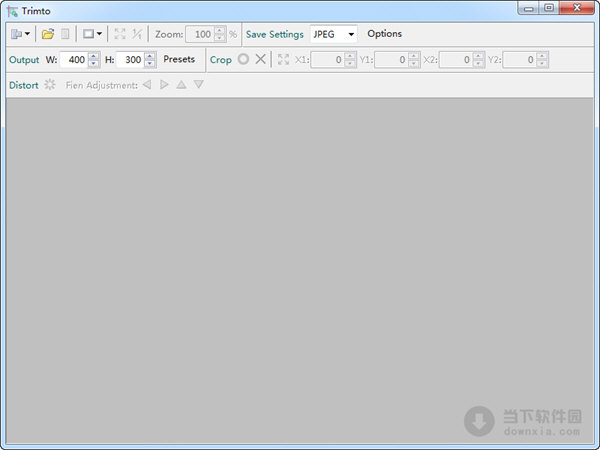Click the output height input field
Image resolution: width=600 pixels, height=450 pixels.
[130, 60]
